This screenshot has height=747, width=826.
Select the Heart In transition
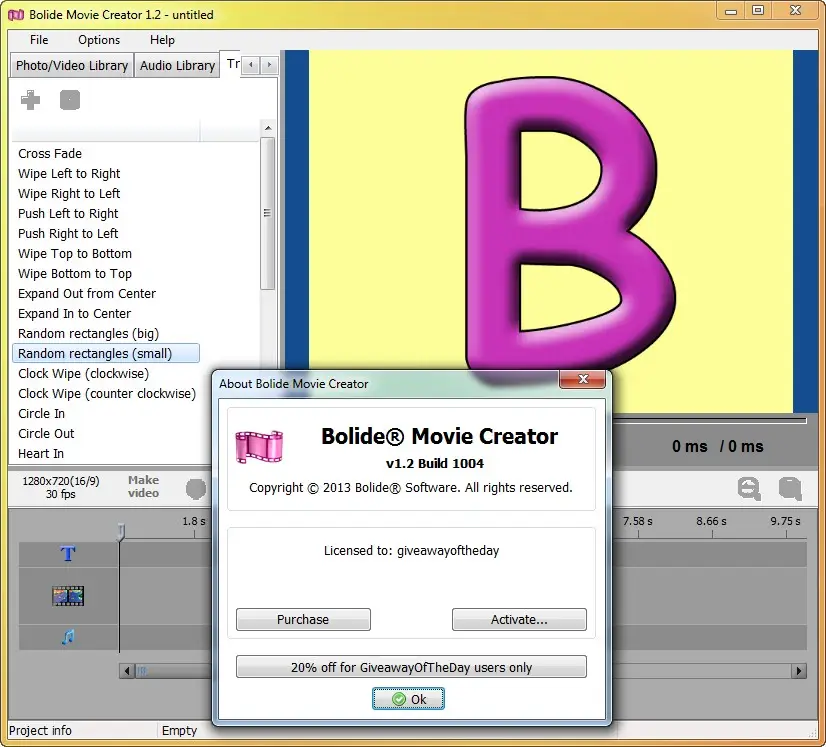(41, 454)
